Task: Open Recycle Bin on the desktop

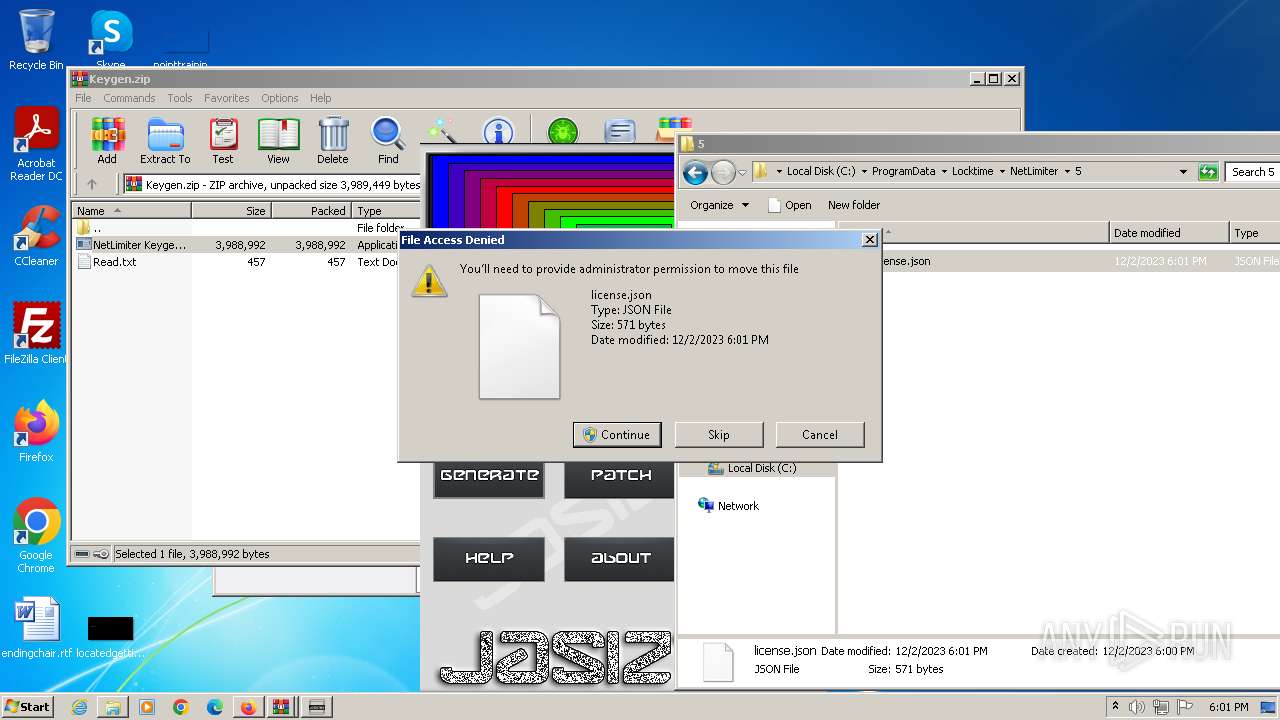Action: click(x=36, y=40)
